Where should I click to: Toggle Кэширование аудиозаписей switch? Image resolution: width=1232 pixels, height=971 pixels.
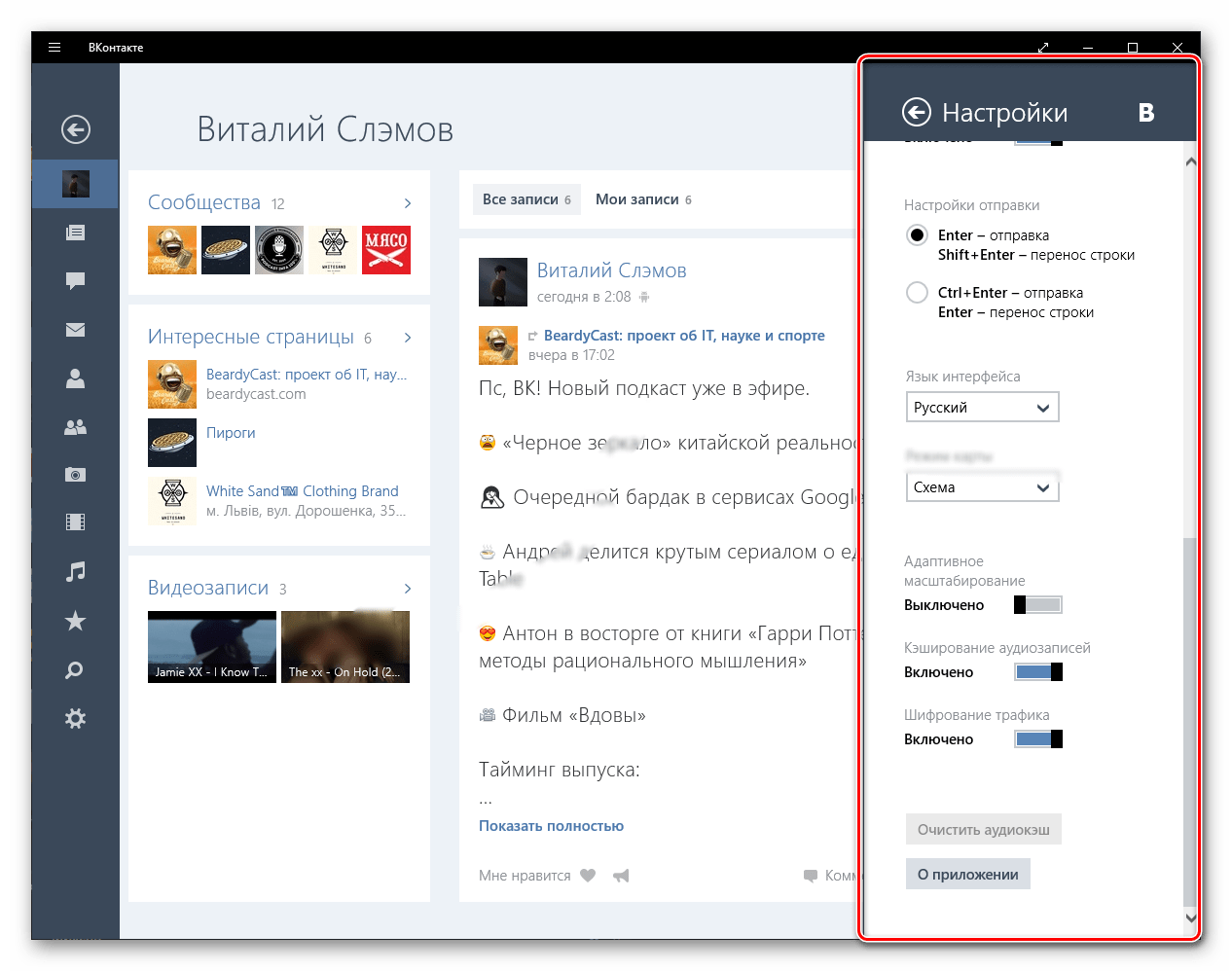tap(1038, 672)
